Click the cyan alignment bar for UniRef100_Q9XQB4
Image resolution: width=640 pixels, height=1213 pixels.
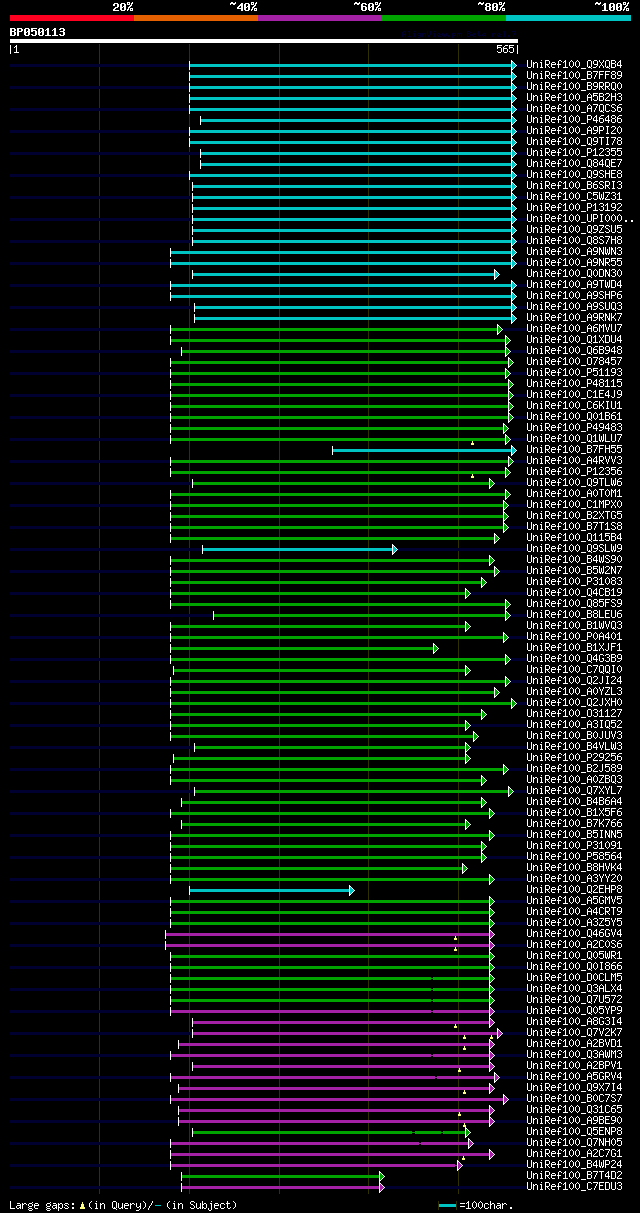click(353, 65)
